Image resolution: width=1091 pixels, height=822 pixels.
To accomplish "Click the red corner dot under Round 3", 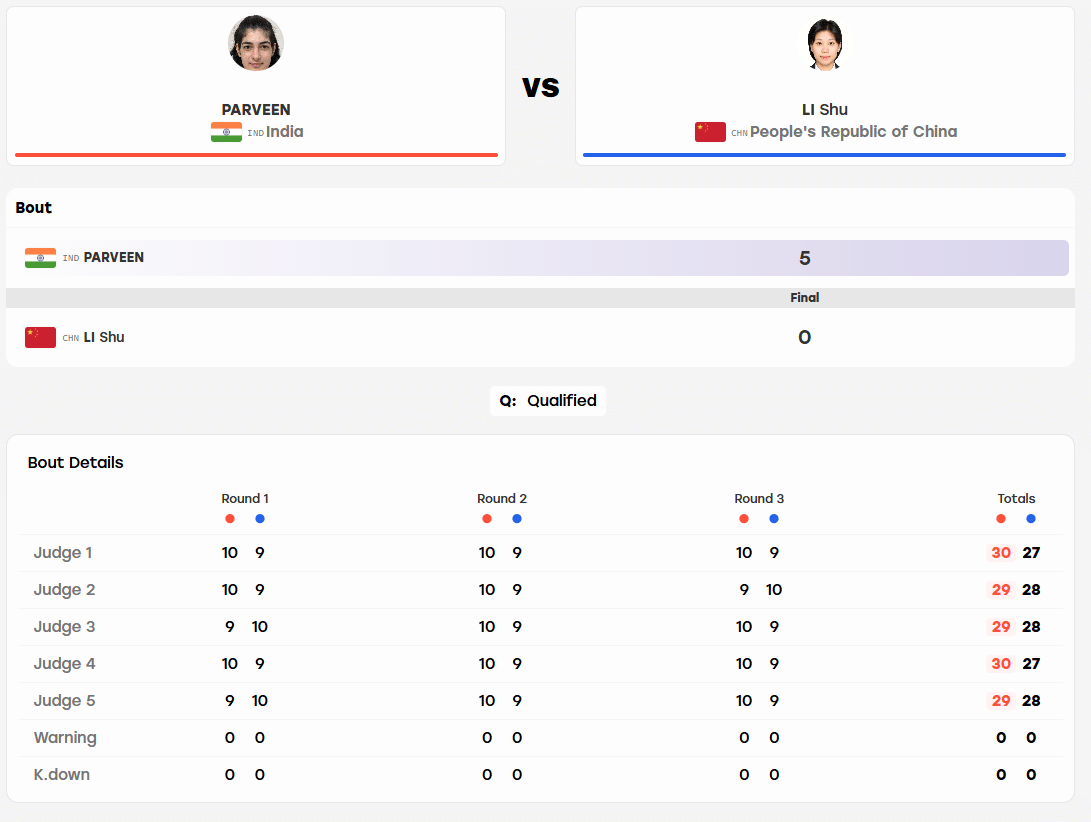I will pos(744,519).
